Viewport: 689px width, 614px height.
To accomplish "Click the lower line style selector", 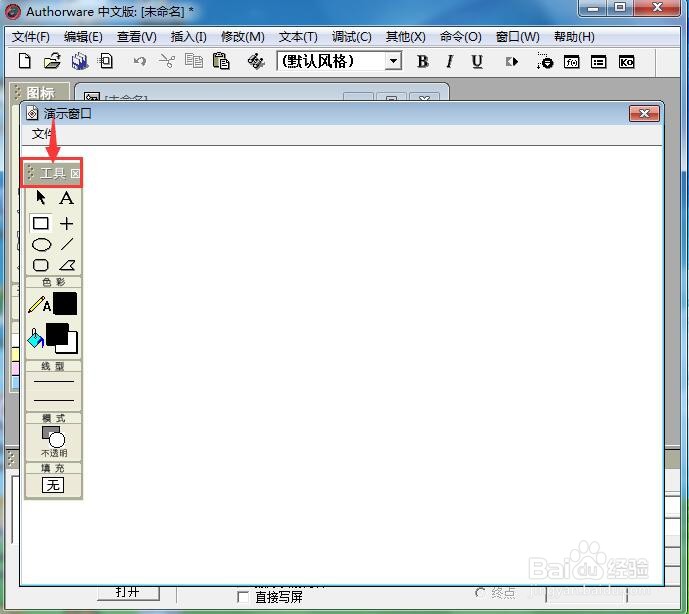I will coord(54,400).
